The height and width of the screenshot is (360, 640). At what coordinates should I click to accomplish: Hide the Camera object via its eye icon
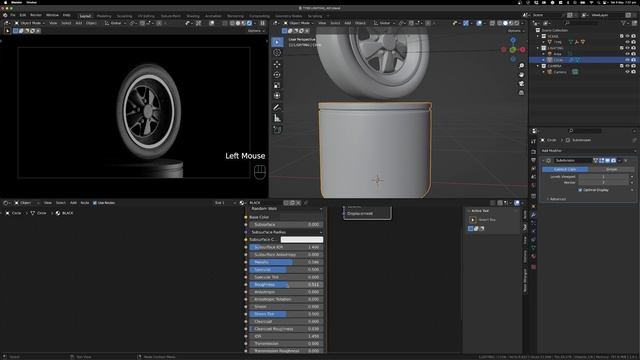coord(627,72)
